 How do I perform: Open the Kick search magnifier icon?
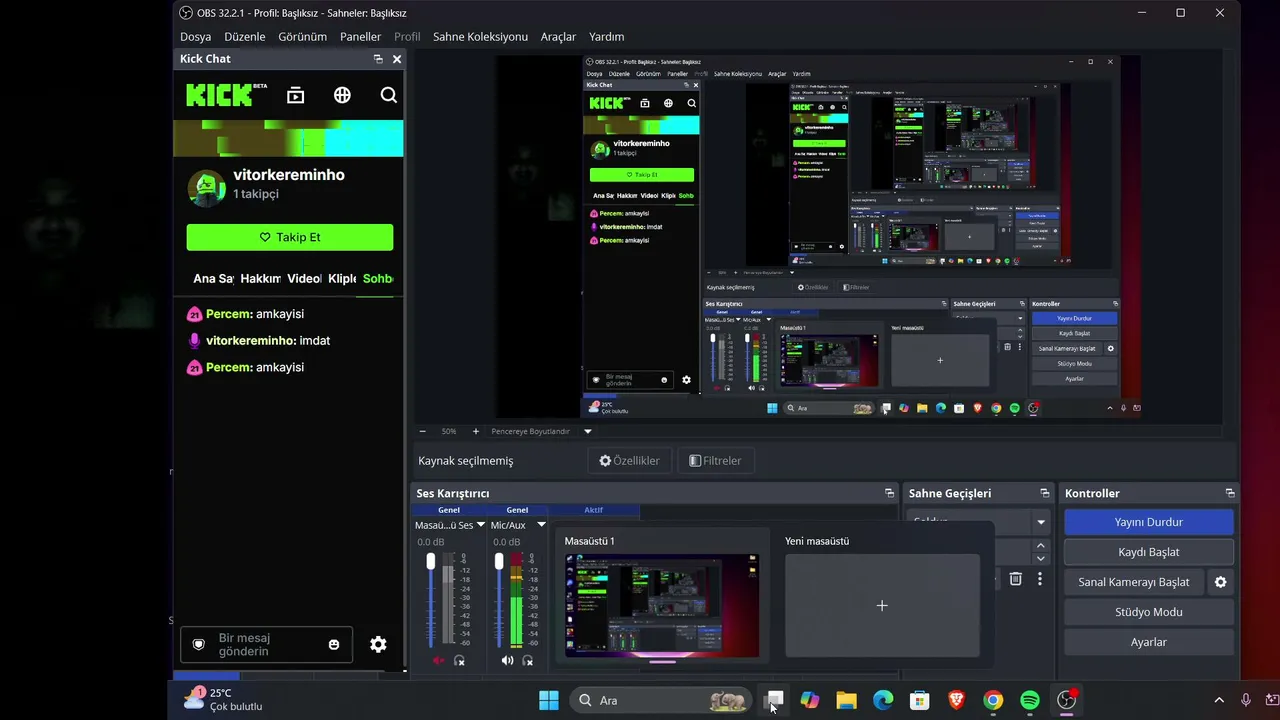[x=389, y=95]
